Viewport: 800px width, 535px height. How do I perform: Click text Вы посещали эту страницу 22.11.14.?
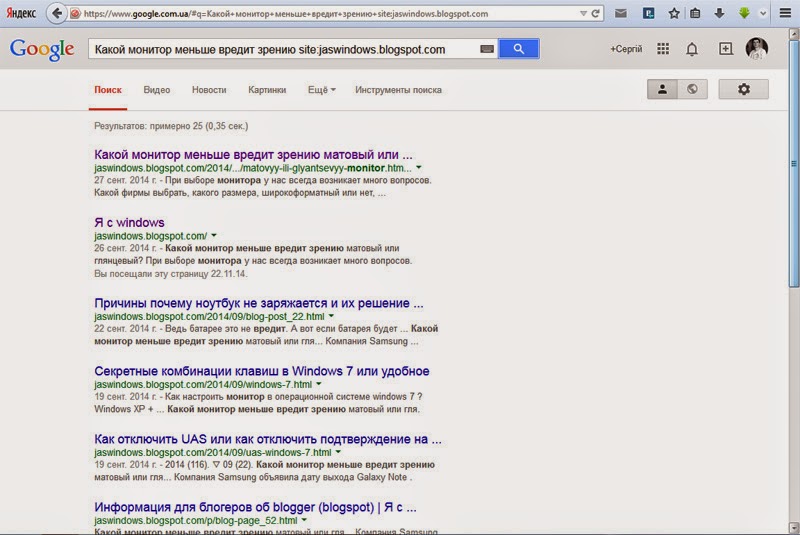(x=170, y=274)
